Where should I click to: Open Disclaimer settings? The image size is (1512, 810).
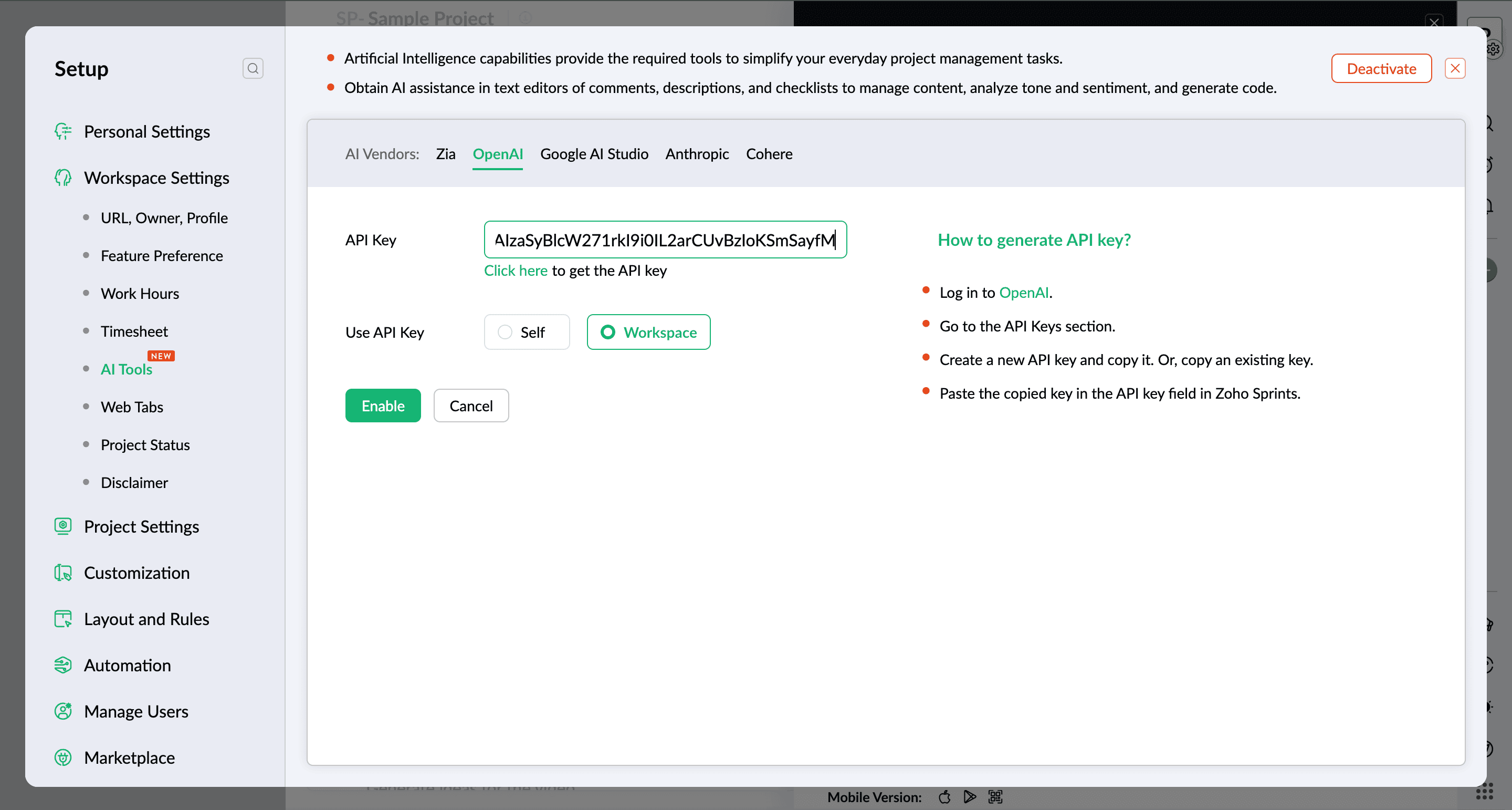pos(134,482)
